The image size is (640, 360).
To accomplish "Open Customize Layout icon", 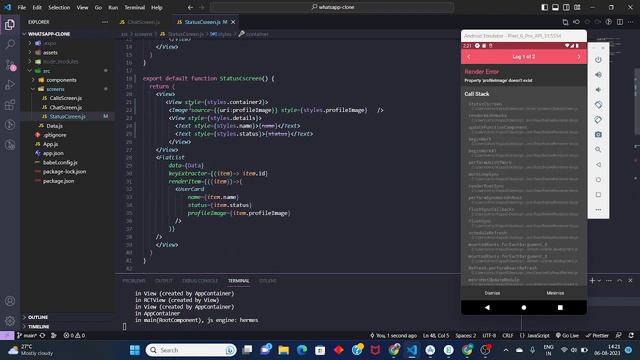I will [x=577, y=7].
